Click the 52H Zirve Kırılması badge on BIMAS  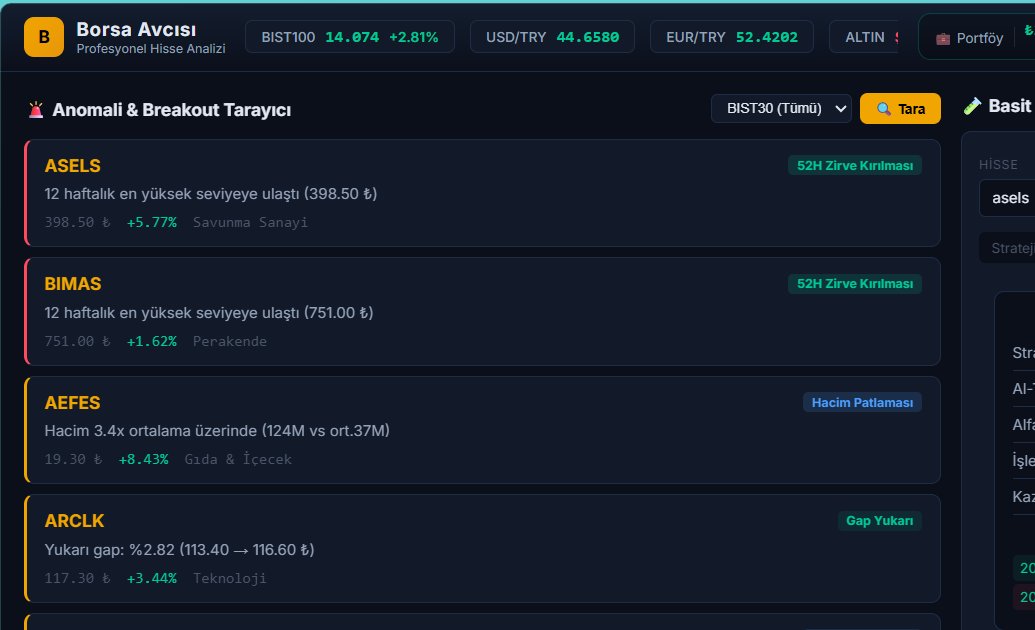[855, 284]
